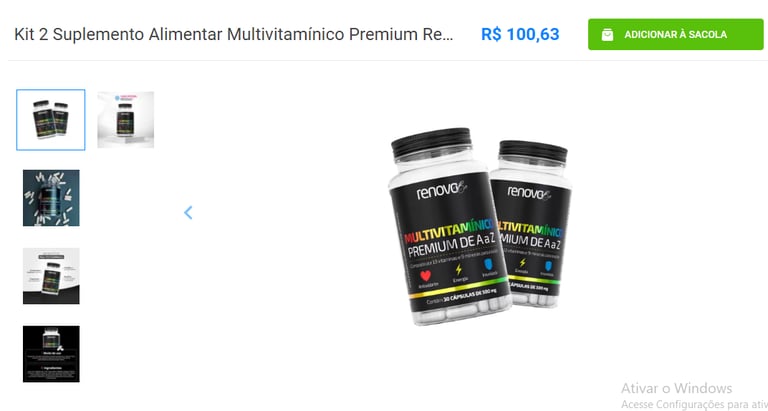Click blue shield icon on the back bottle
The width and height of the screenshot is (768, 411).
[x=549, y=266]
